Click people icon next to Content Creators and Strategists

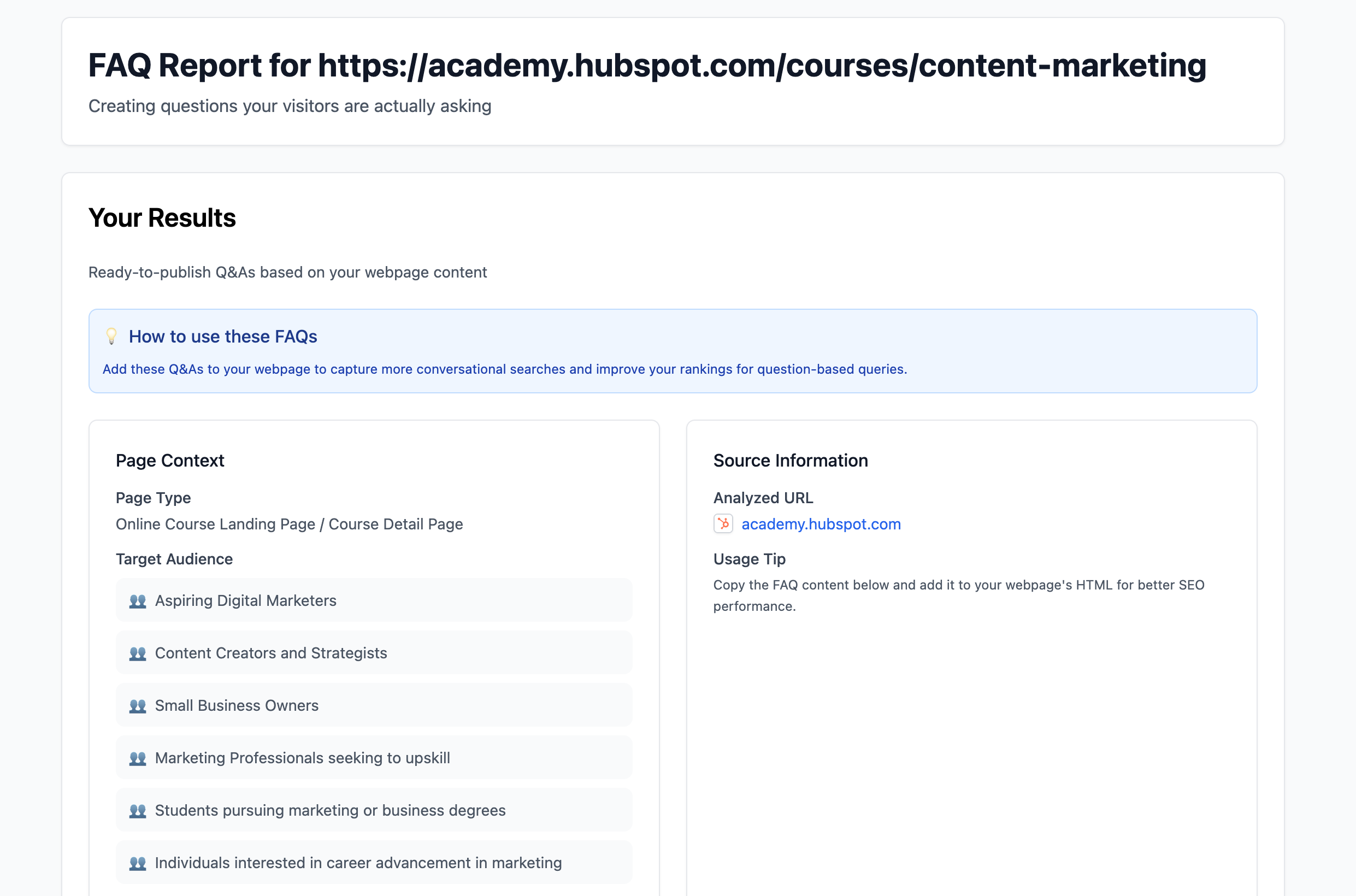coord(138,653)
